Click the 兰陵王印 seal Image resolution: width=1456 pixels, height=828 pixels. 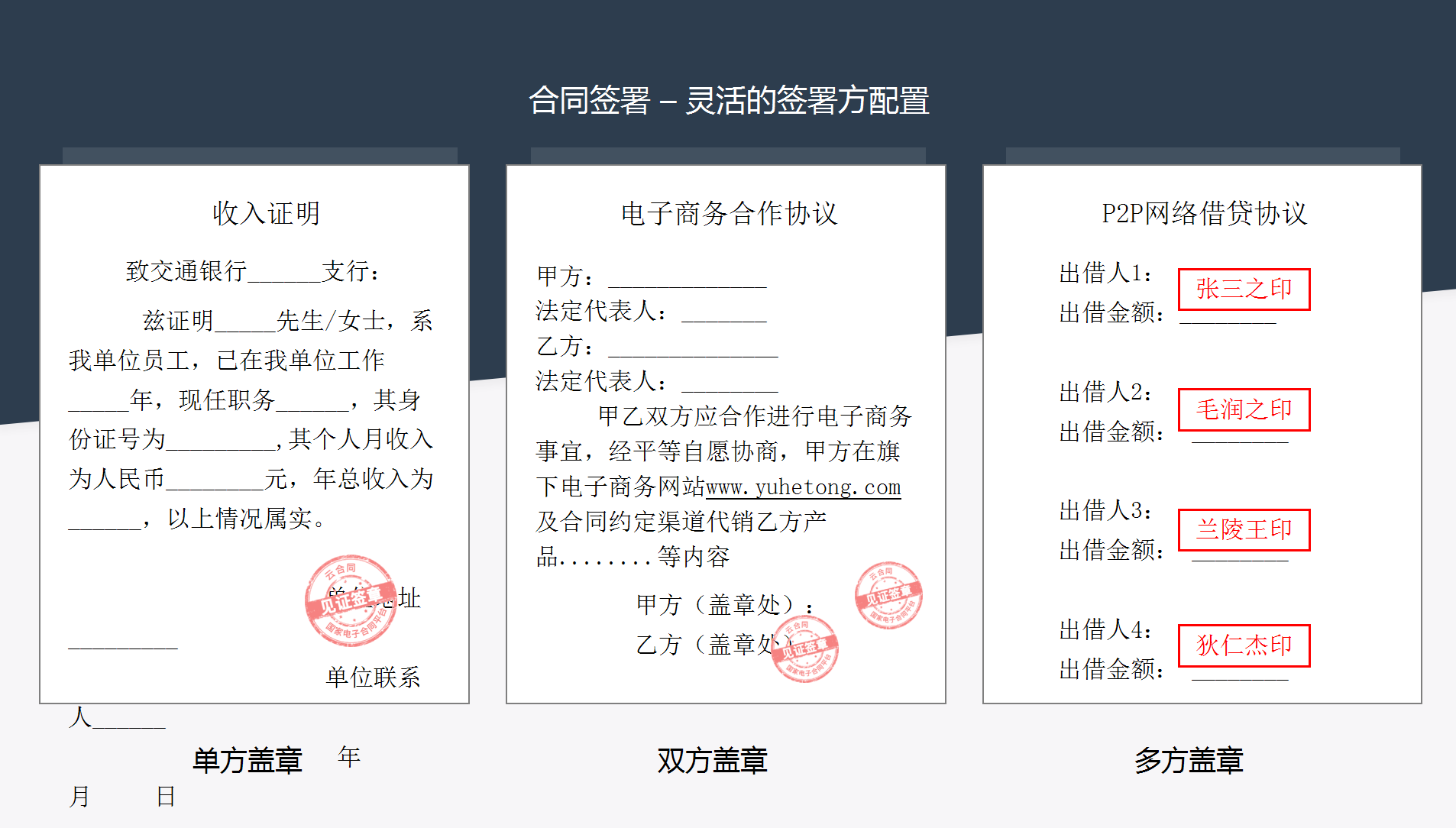click(x=1243, y=529)
